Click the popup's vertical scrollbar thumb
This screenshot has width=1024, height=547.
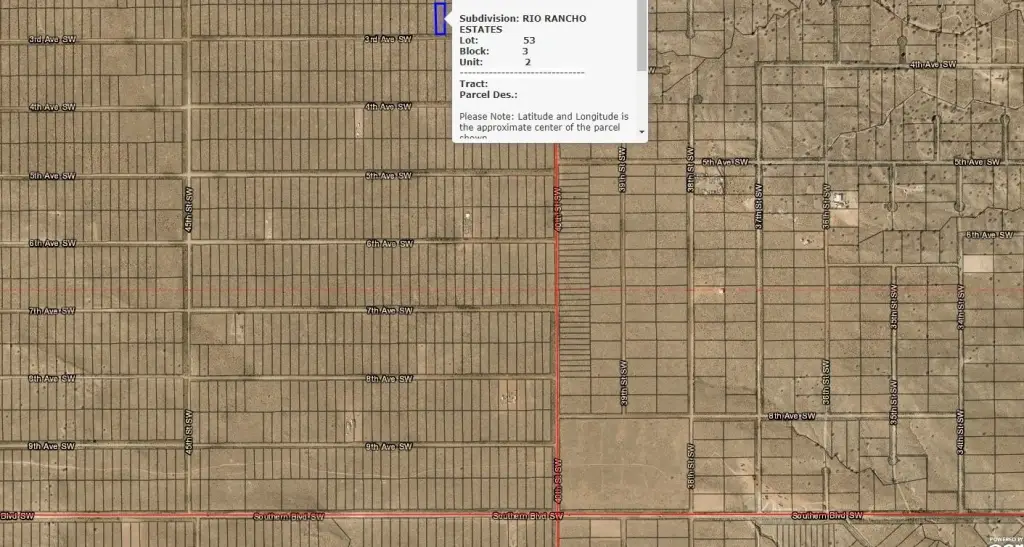click(641, 36)
